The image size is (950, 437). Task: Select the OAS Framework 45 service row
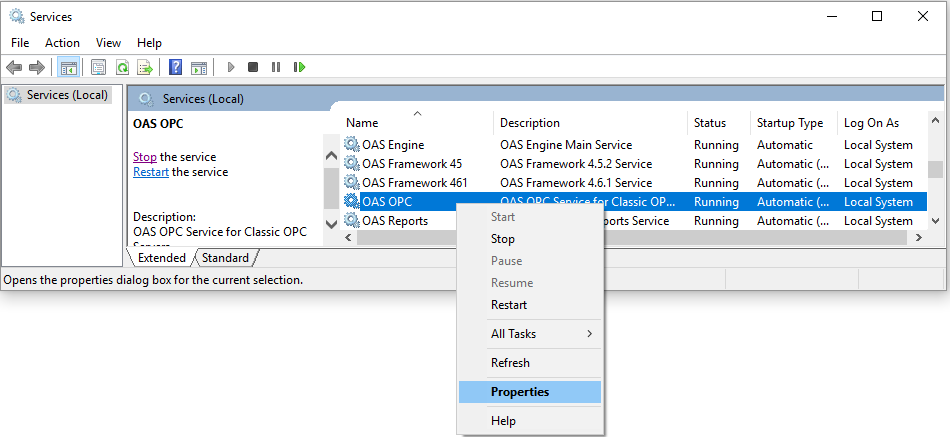pyautogui.click(x=634, y=164)
